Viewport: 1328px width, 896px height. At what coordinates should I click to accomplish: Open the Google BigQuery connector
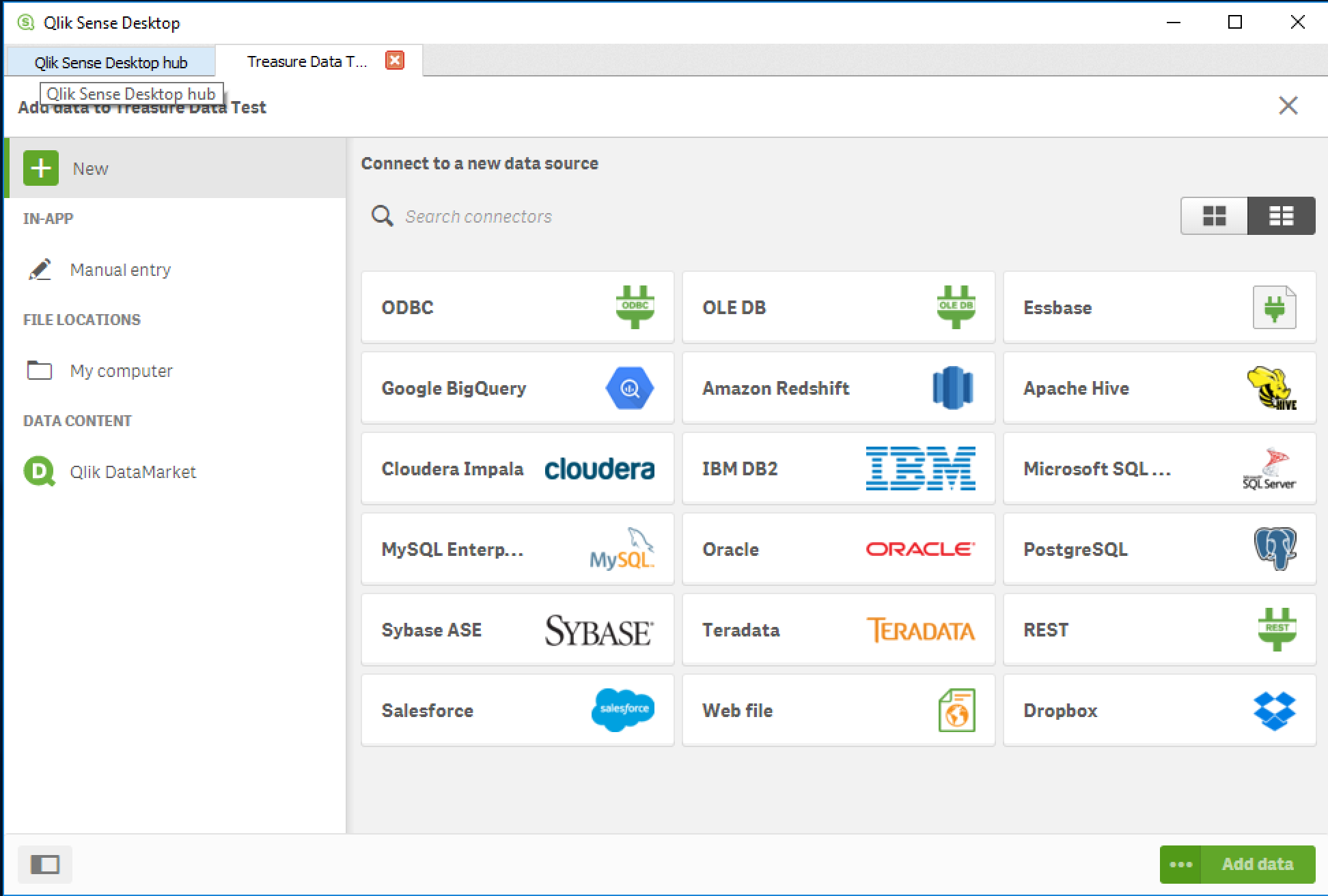[x=518, y=388]
